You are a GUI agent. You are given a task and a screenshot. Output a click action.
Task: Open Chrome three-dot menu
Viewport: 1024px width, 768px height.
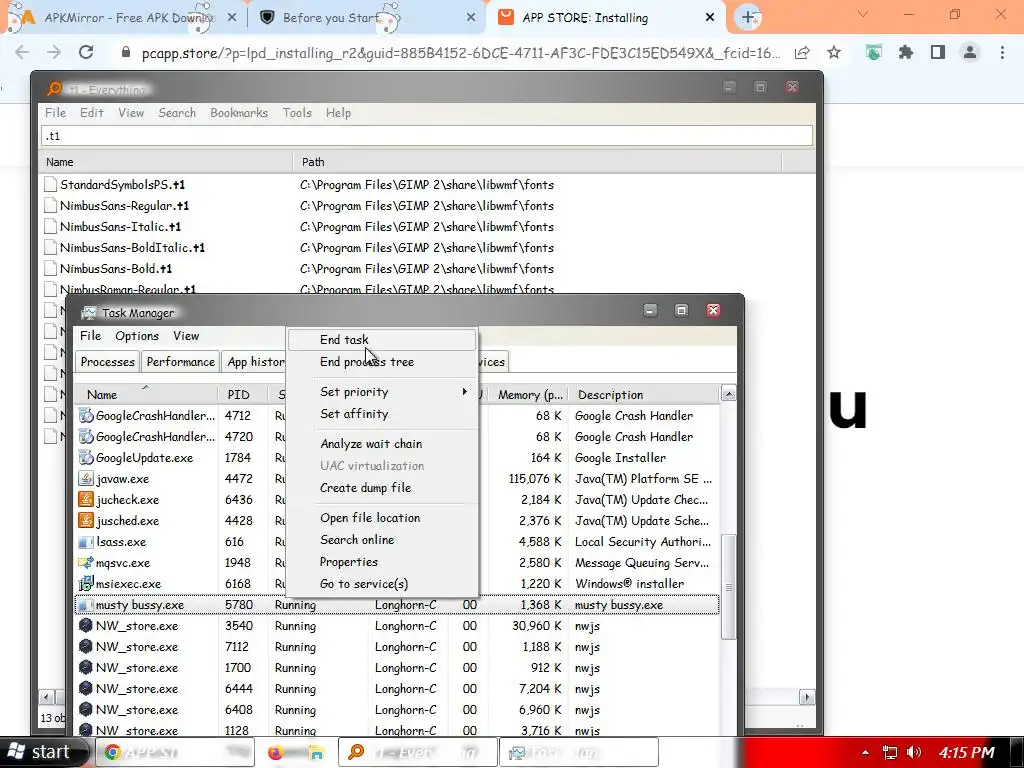point(1002,52)
